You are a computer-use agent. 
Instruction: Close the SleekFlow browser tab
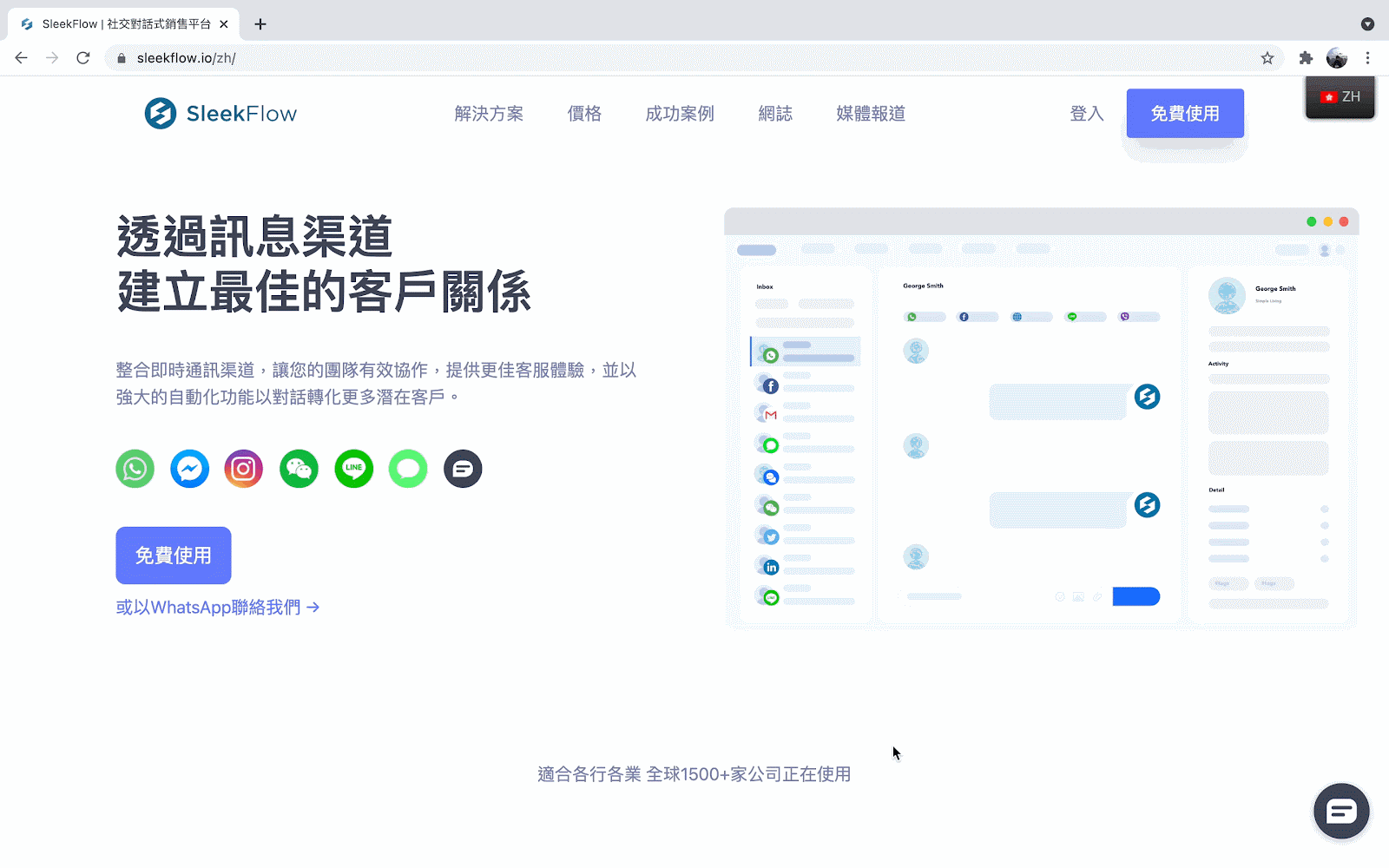click(224, 24)
